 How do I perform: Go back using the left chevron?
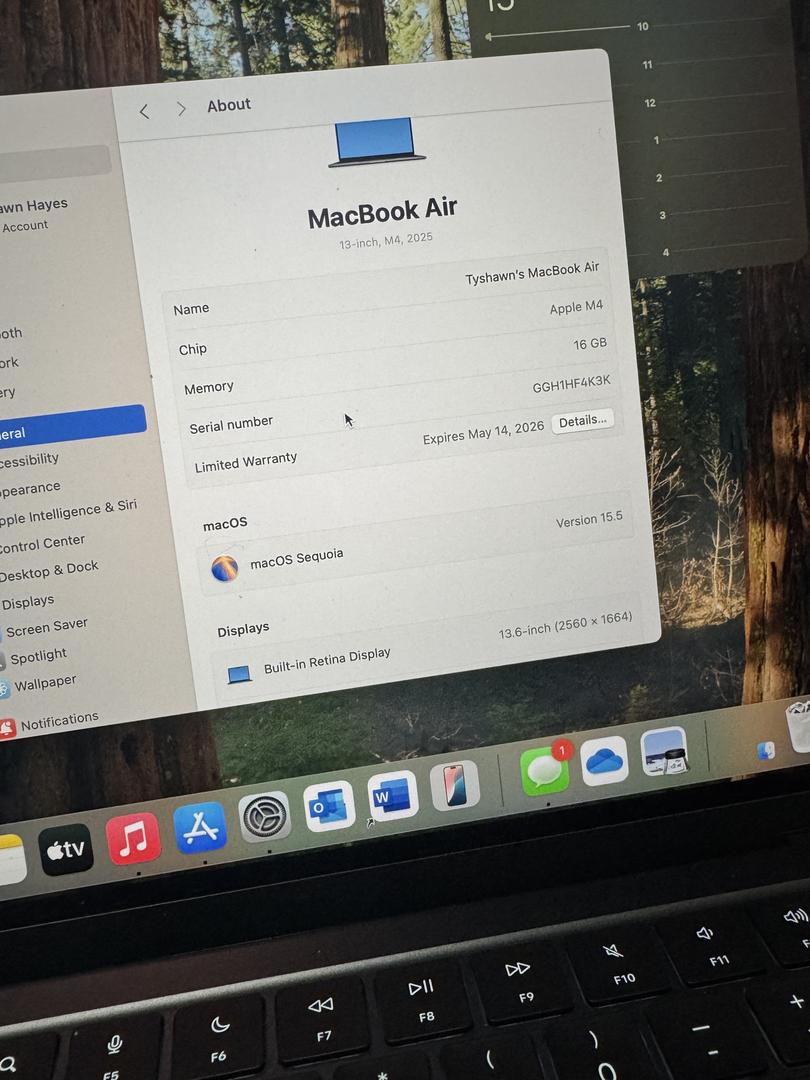point(144,112)
